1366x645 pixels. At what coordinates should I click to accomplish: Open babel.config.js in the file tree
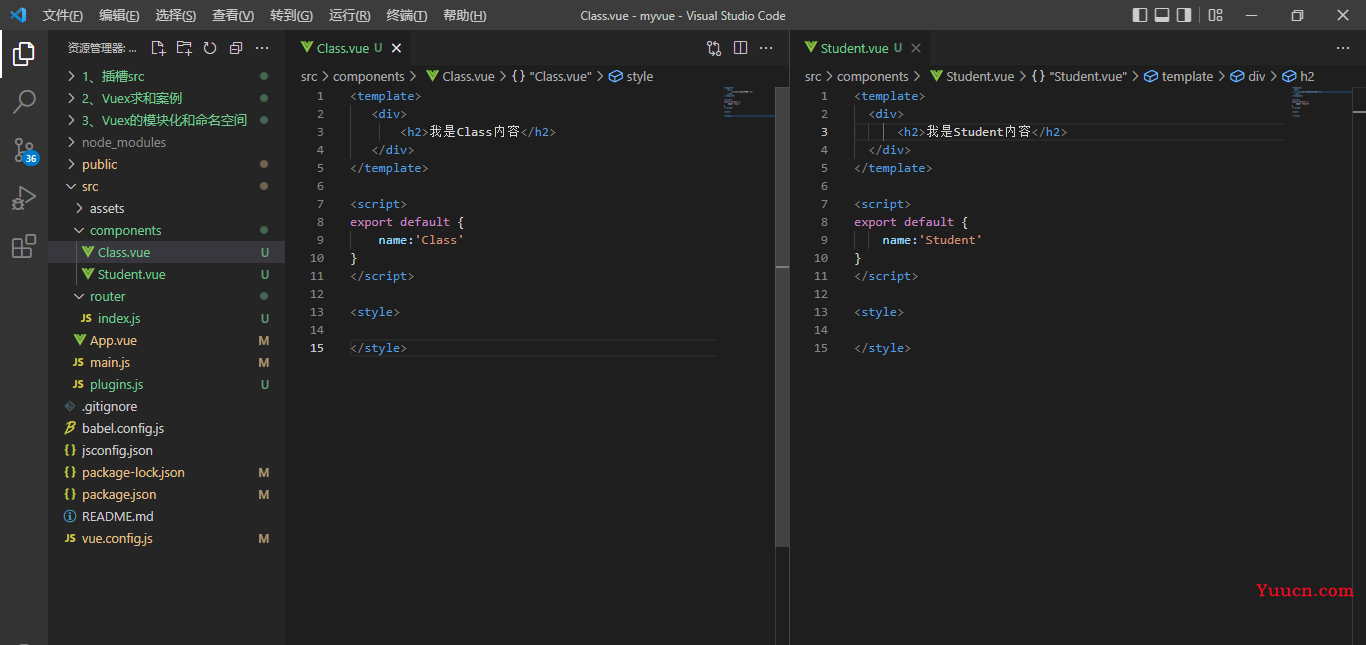pos(166,428)
